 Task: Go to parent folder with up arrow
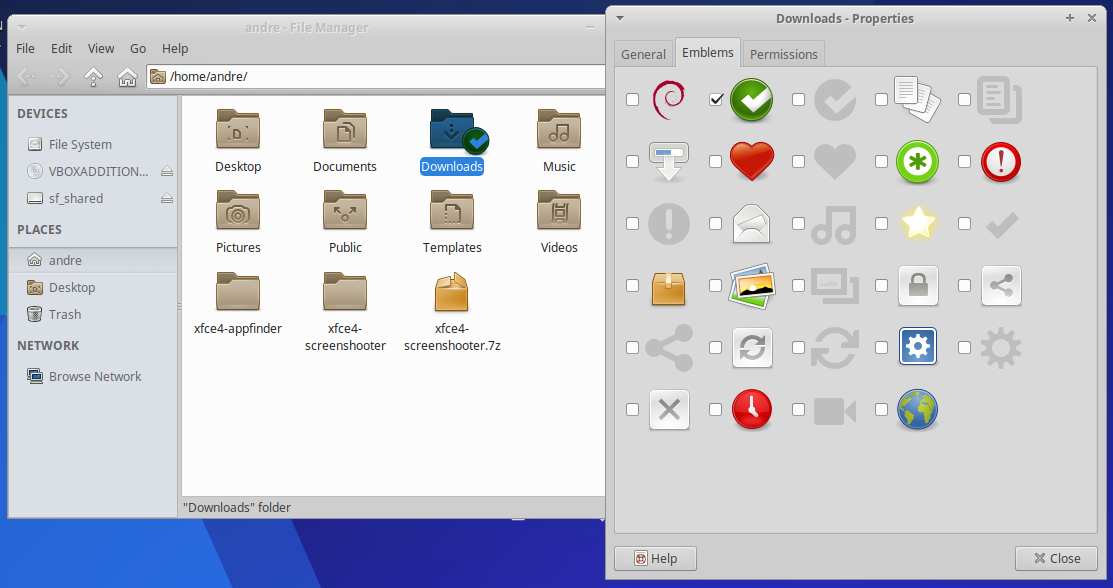click(x=93, y=76)
